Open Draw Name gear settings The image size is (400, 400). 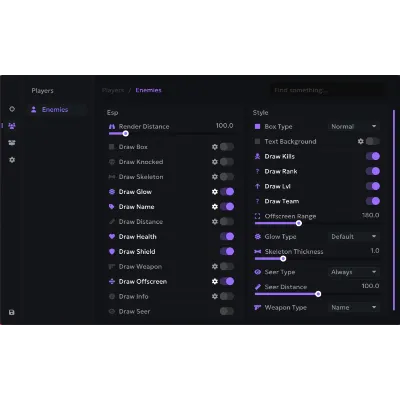pyautogui.click(x=215, y=207)
